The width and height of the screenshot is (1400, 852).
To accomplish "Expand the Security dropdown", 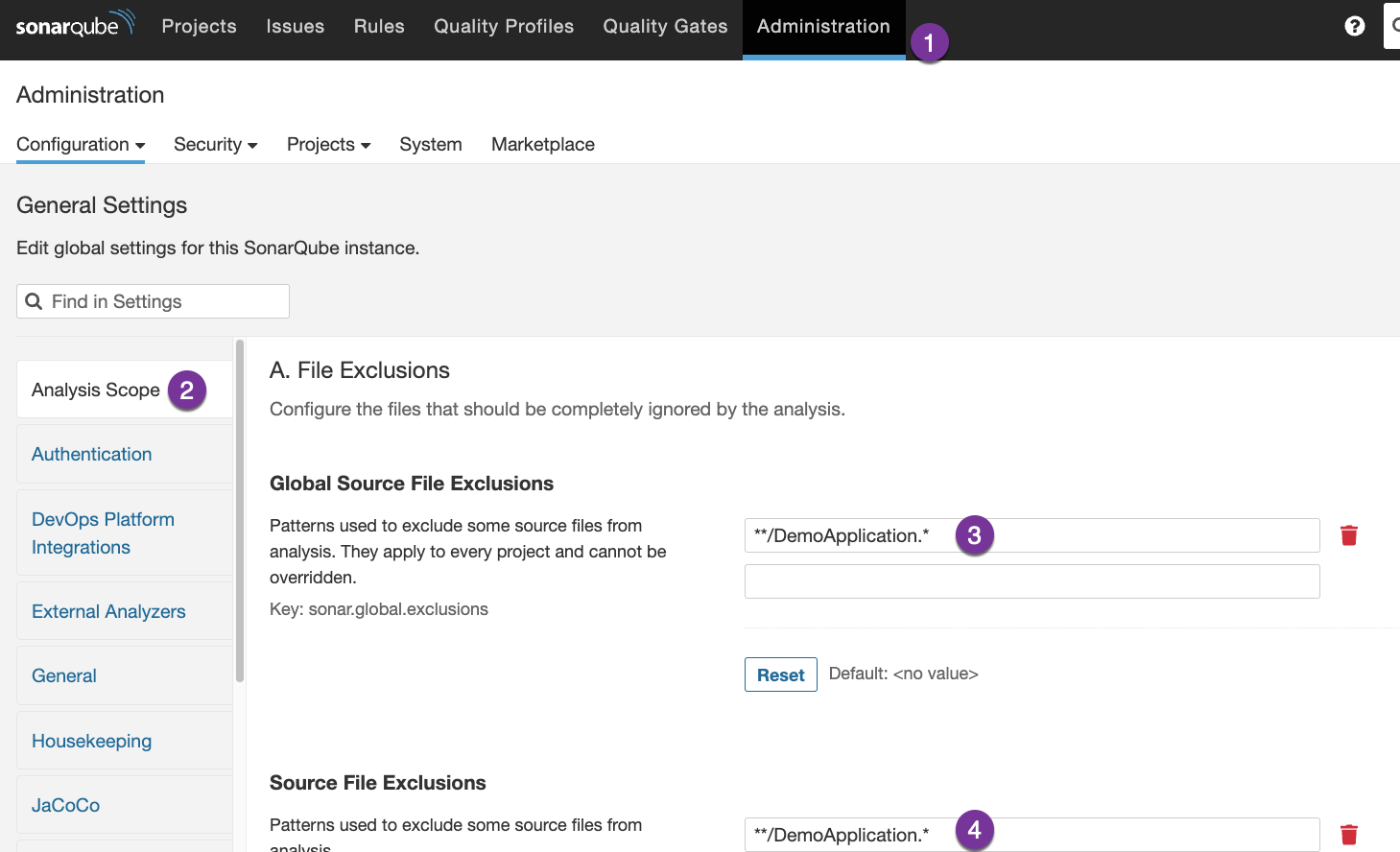I will pyautogui.click(x=215, y=144).
